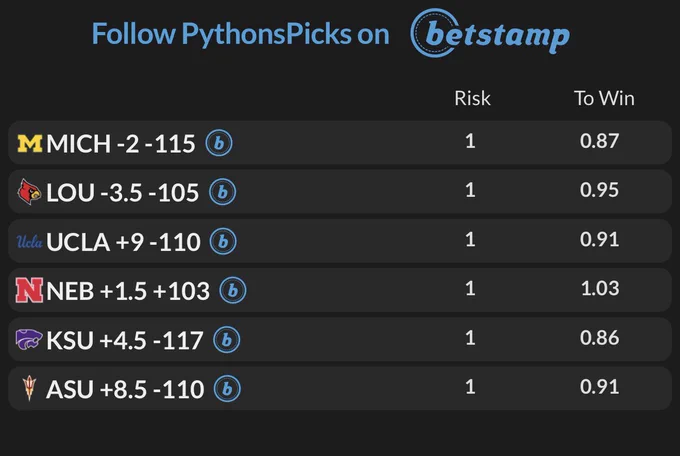Click the Michigan M logo
Viewport: 680px width, 456px height.
click(x=29, y=144)
